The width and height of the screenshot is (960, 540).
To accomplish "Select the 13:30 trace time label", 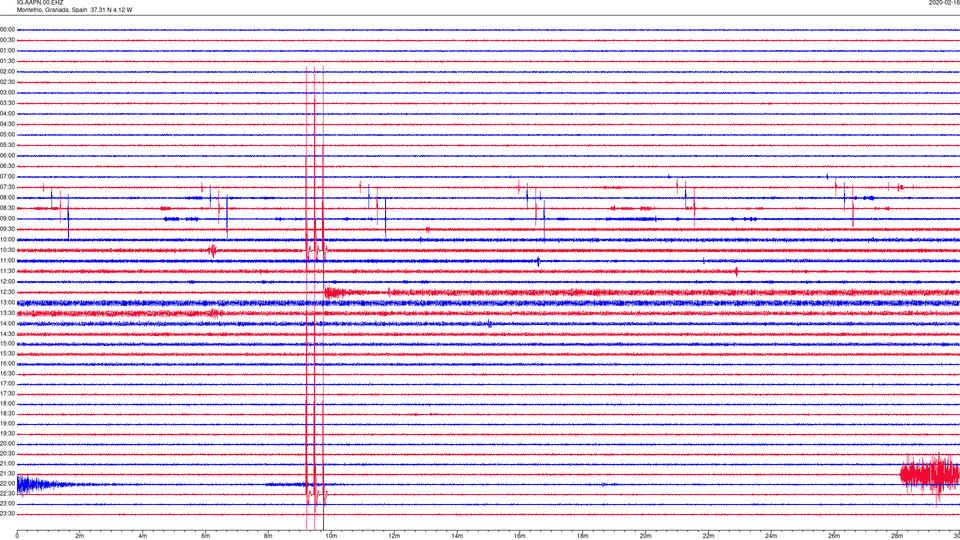I will pos(7,313).
